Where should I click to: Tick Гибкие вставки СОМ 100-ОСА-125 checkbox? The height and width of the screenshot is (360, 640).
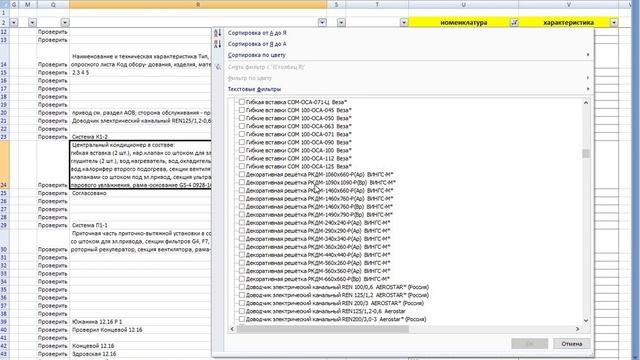[x=242, y=167]
